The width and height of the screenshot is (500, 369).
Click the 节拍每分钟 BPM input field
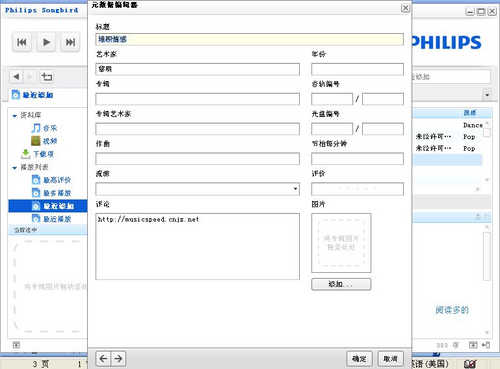[x=357, y=159]
